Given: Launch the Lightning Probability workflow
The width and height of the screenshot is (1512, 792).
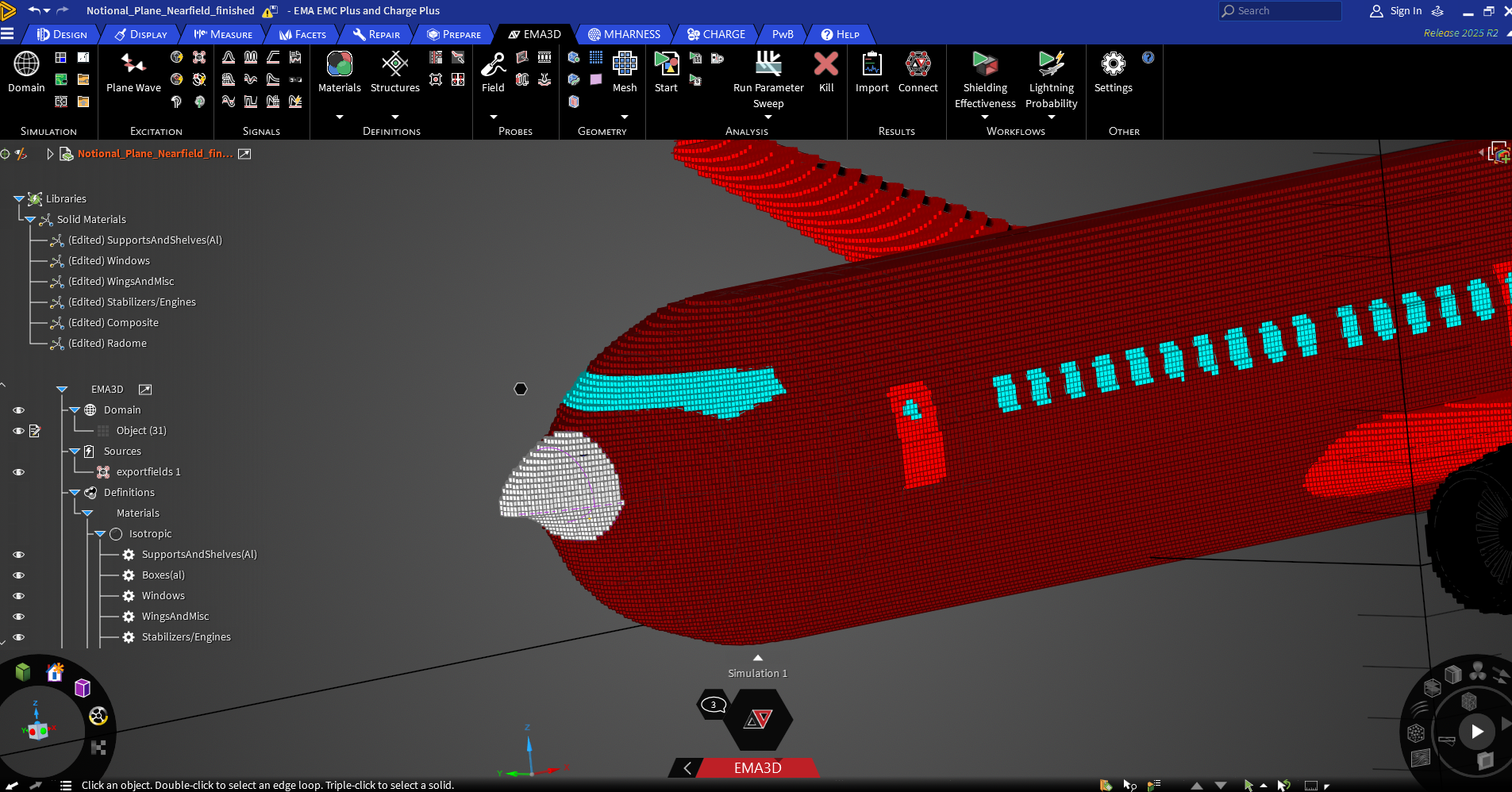Looking at the screenshot, I should tap(1049, 75).
